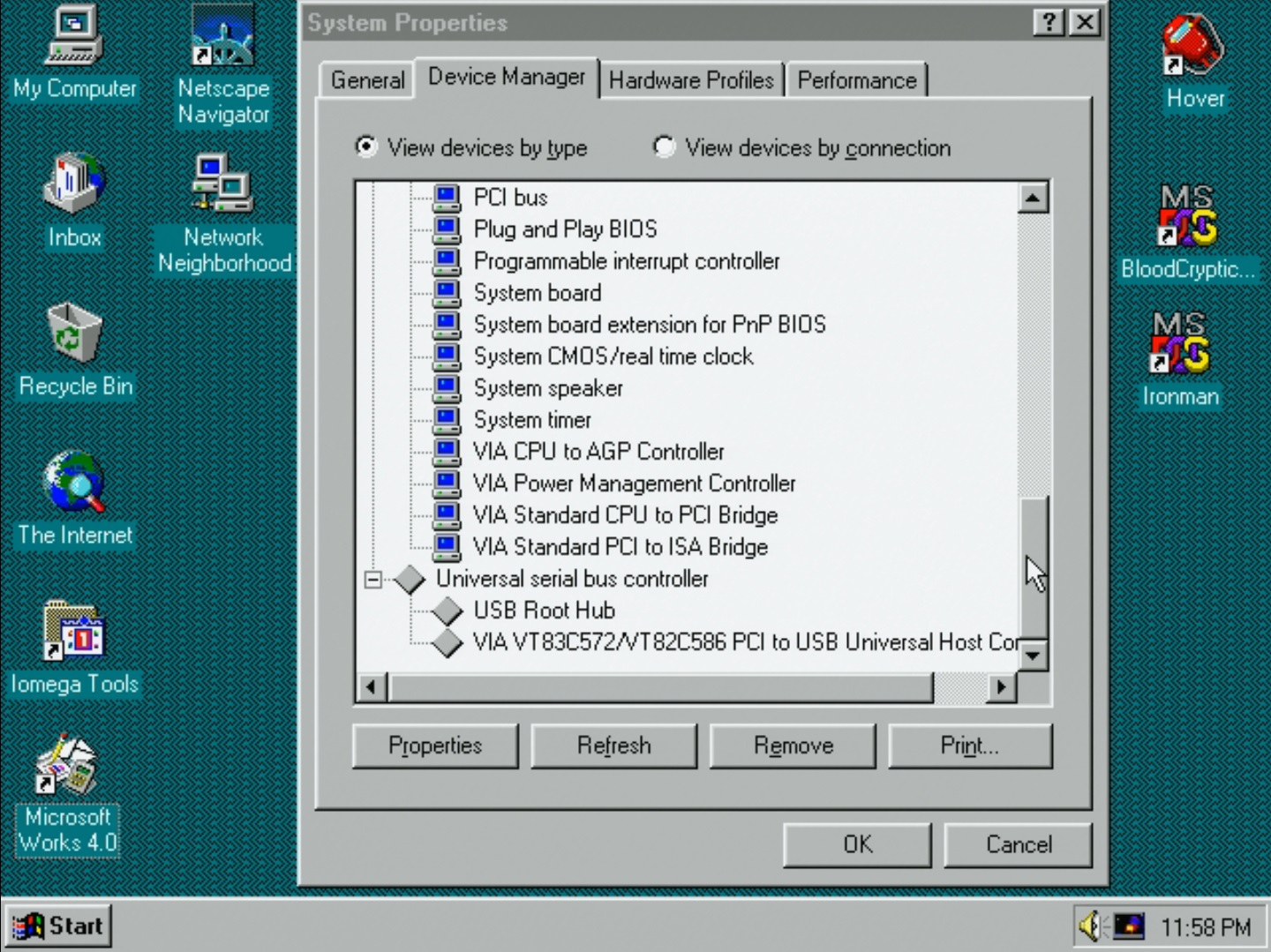This screenshot has width=1271, height=952.
Task: Open the My Computer desktop icon
Action: tap(74, 37)
